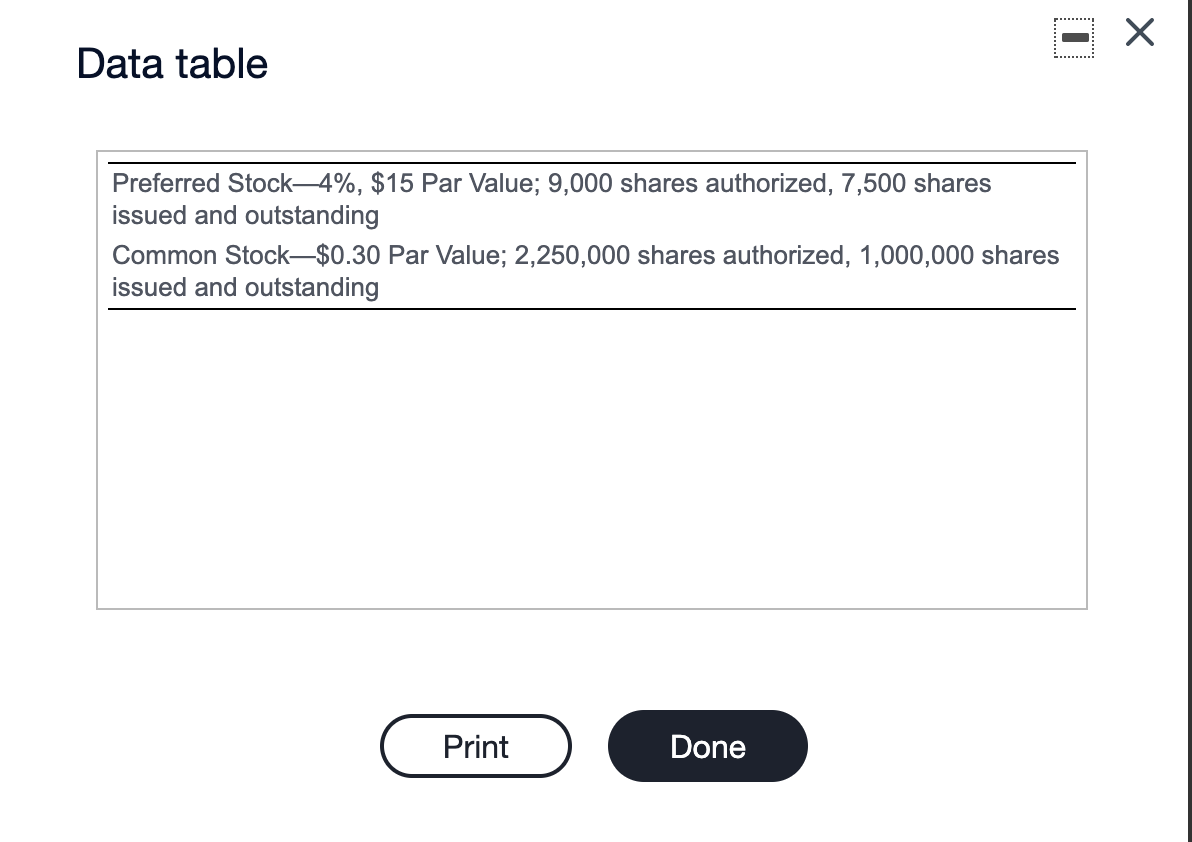Click the divider line below table rows
Viewport: 1192px width, 842px height.
[x=592, y=309]
